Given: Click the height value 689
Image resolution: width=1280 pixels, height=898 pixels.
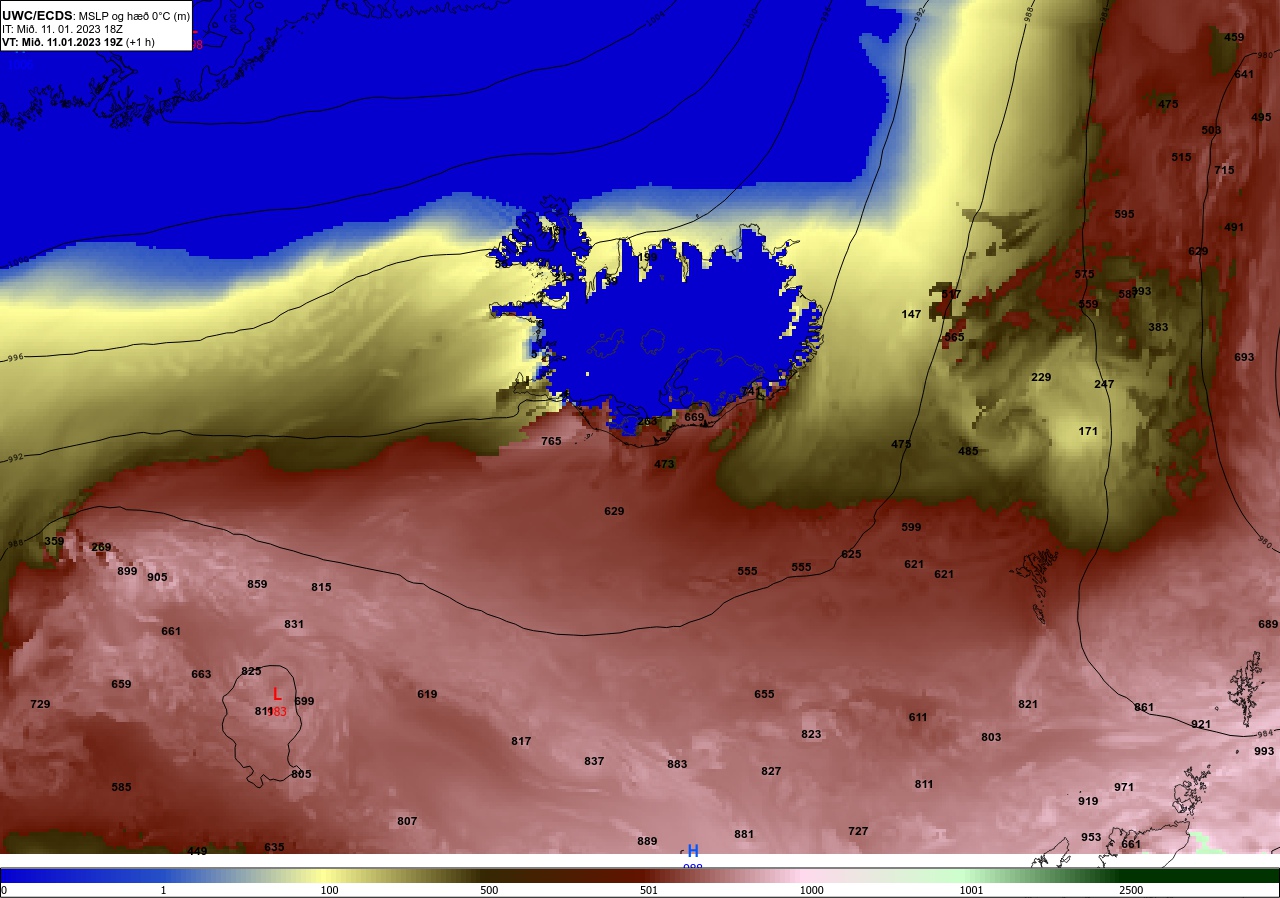Looking at the screenshot, I should pyautogui.click(x=1268, y=624).
